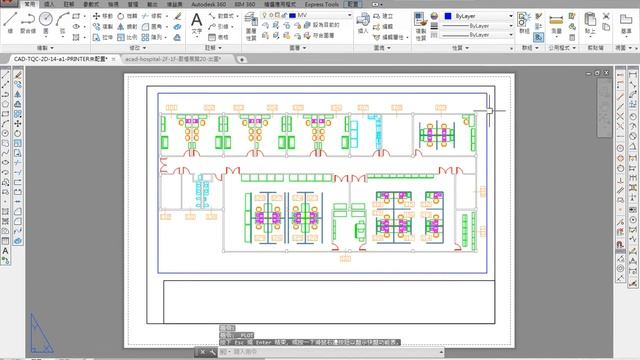Click the 設為目前的 (Make Current) button
Viewport: 640px width, 360px height.
(322, 25)
